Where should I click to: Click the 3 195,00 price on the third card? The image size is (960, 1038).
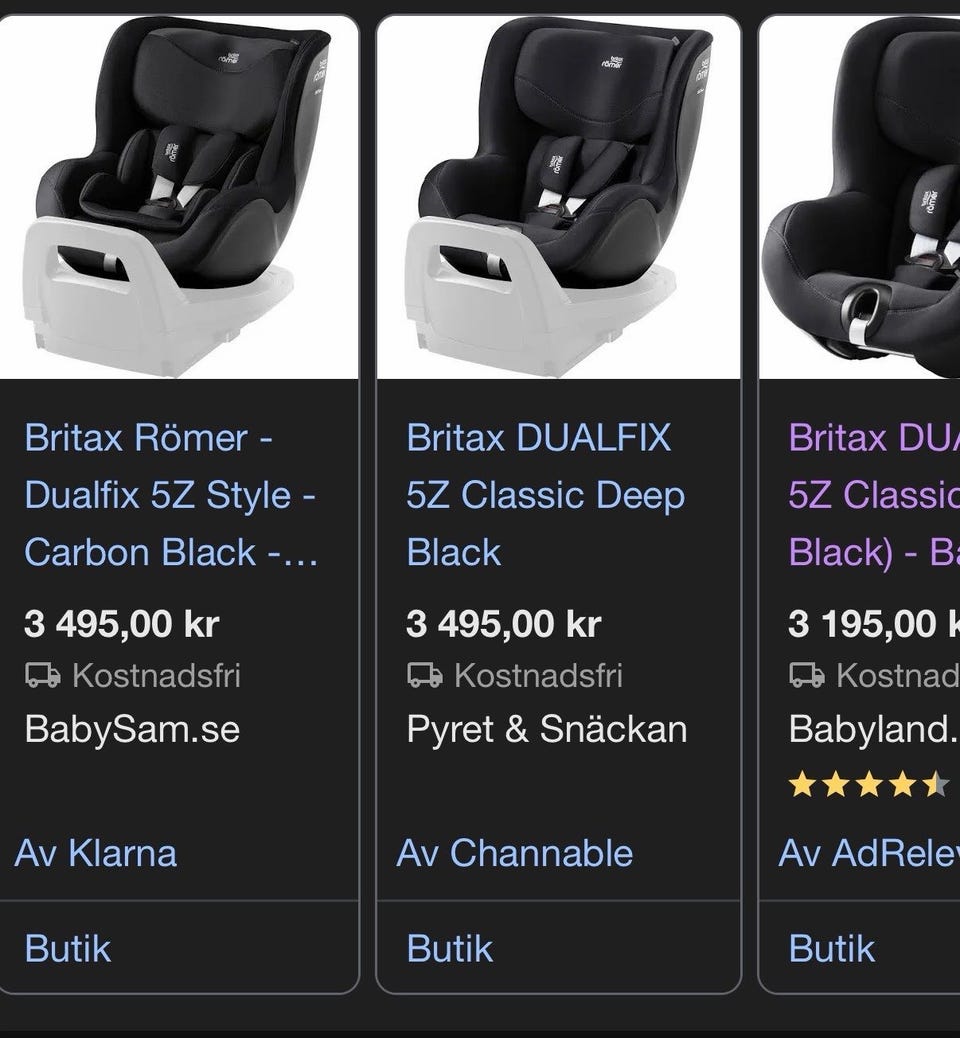click(x=872, y=625)
